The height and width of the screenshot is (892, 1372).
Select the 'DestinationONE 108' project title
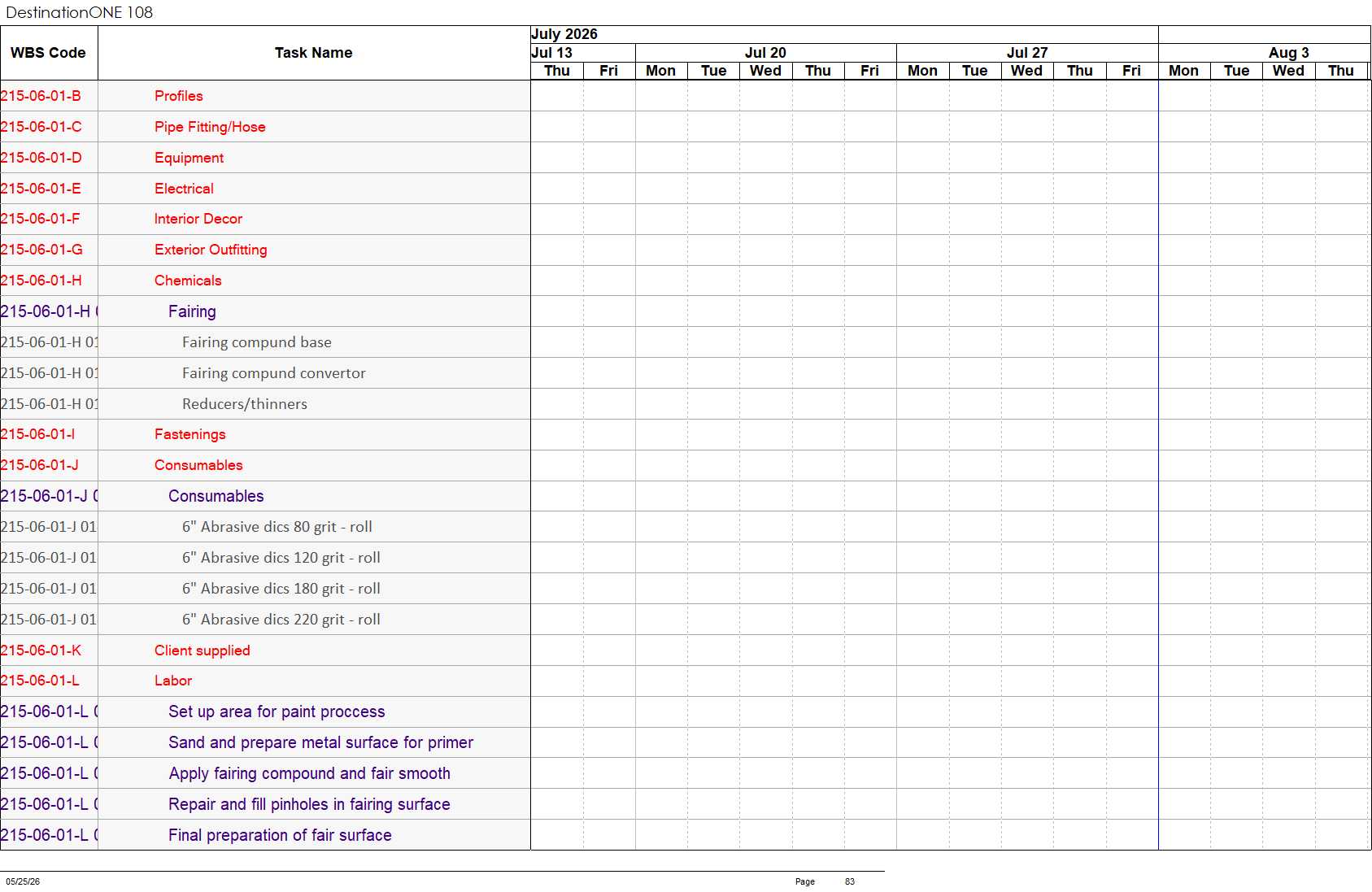tap(79, 12)
